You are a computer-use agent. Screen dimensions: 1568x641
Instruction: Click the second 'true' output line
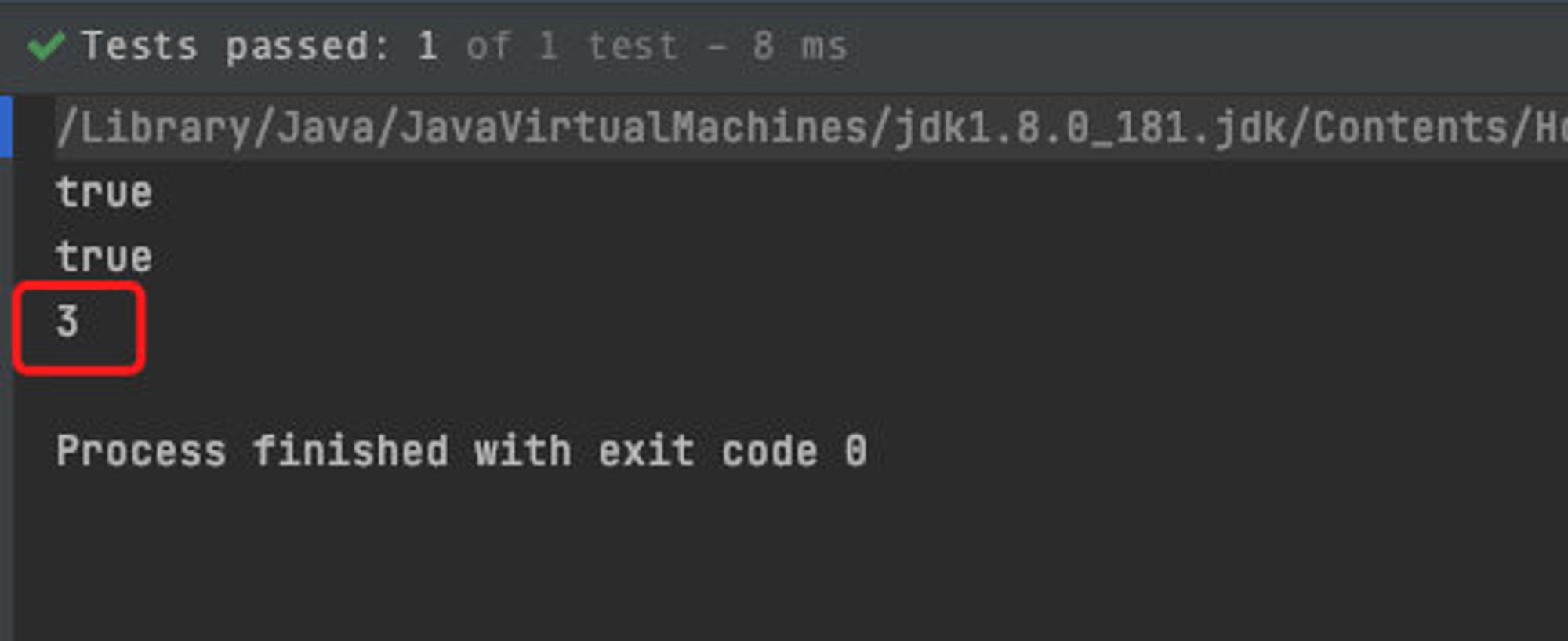coord(103,257)
